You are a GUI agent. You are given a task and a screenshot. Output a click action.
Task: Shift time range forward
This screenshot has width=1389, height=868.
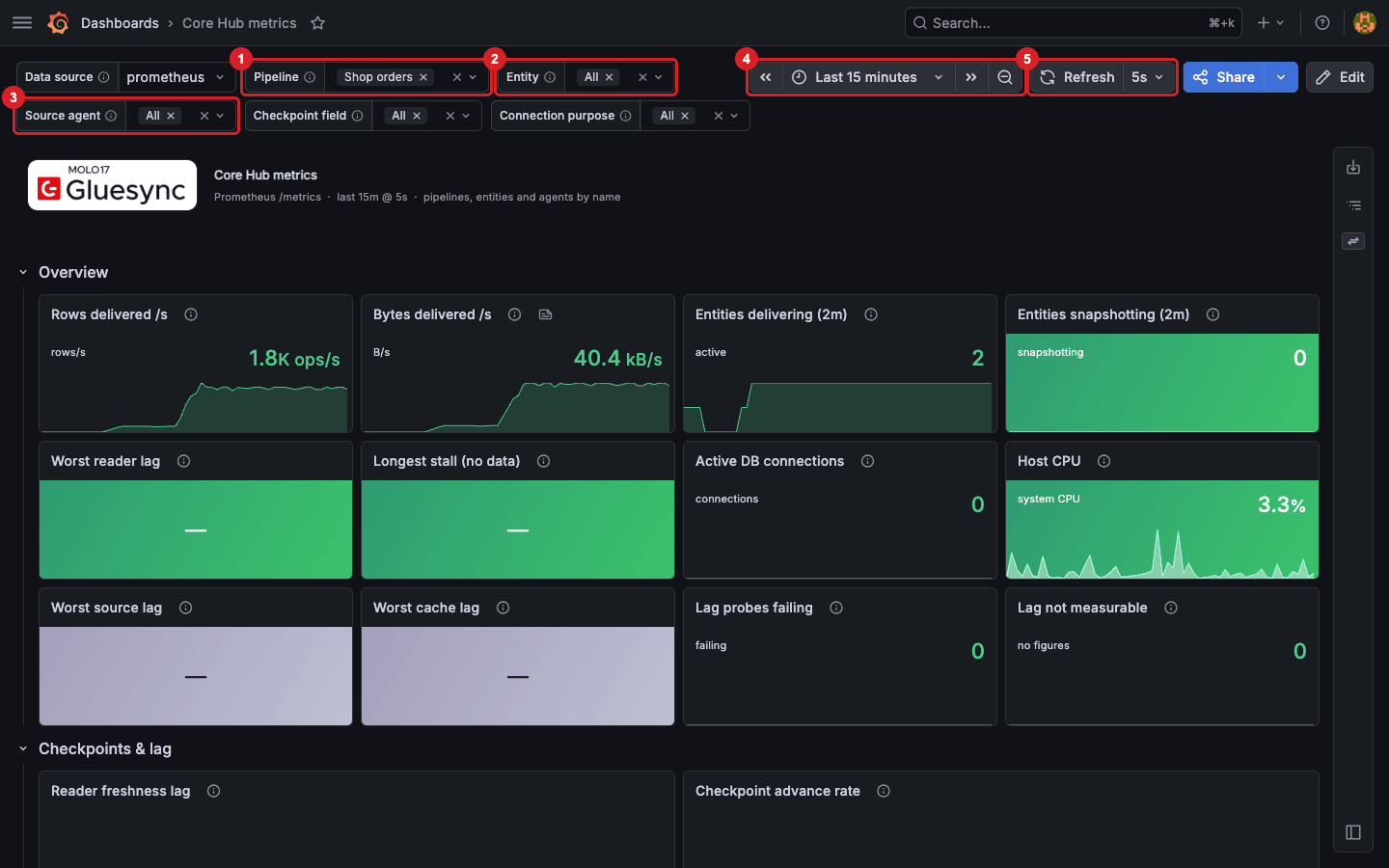click(971, 77)
